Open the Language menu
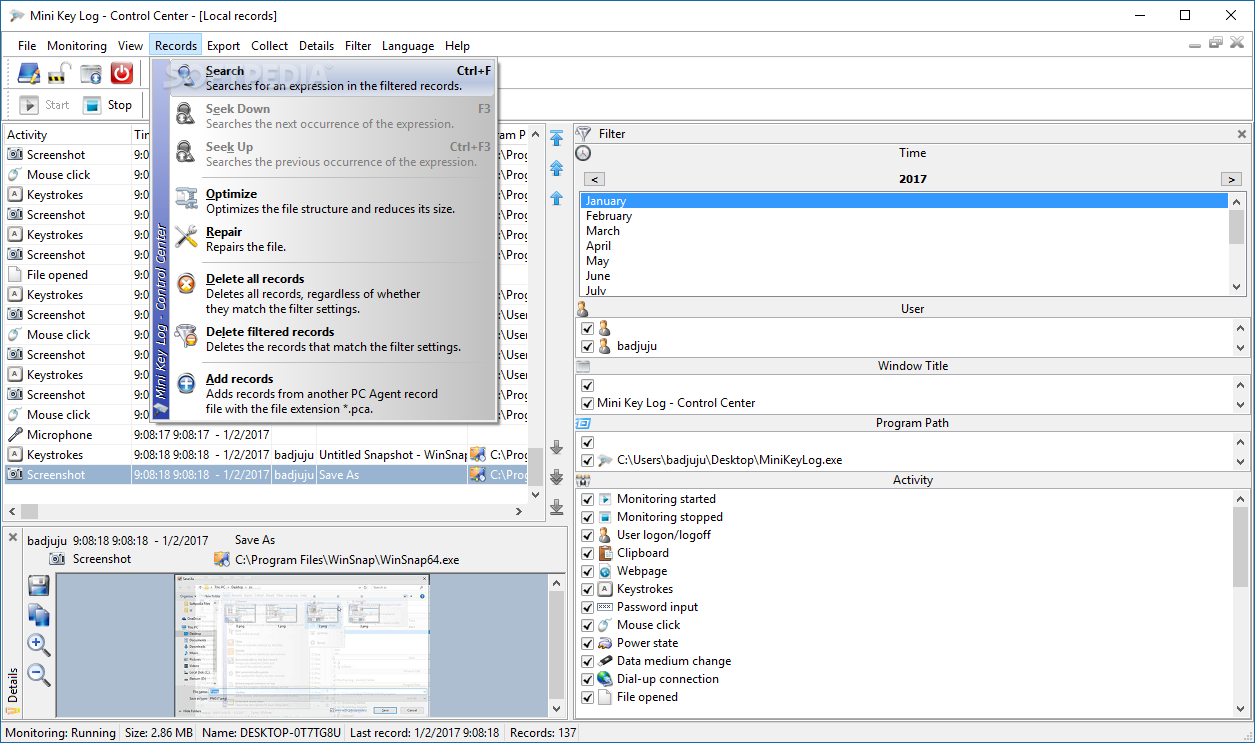1255x743 pixels. (x=408, y=46)
